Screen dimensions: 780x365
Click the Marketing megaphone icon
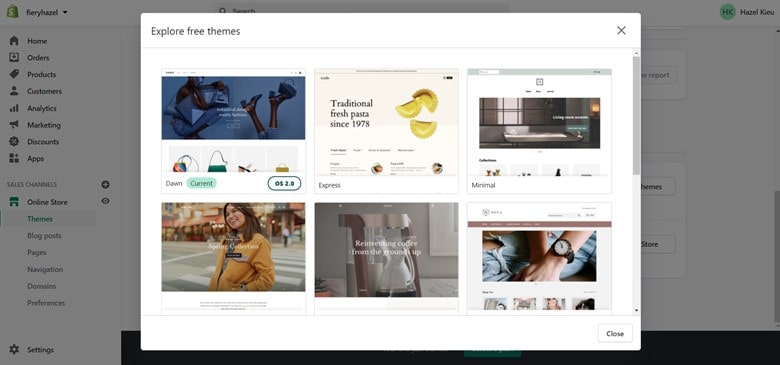[14, 125]
